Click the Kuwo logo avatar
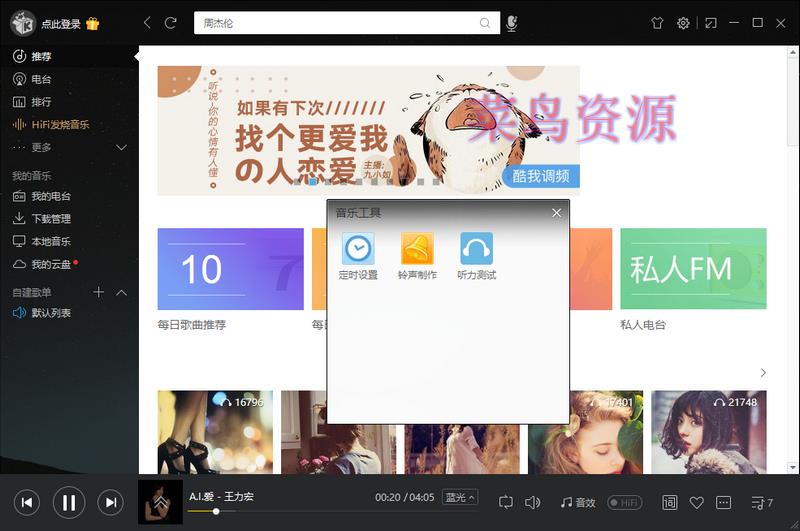The image size is (800, 531). [23, 23]
